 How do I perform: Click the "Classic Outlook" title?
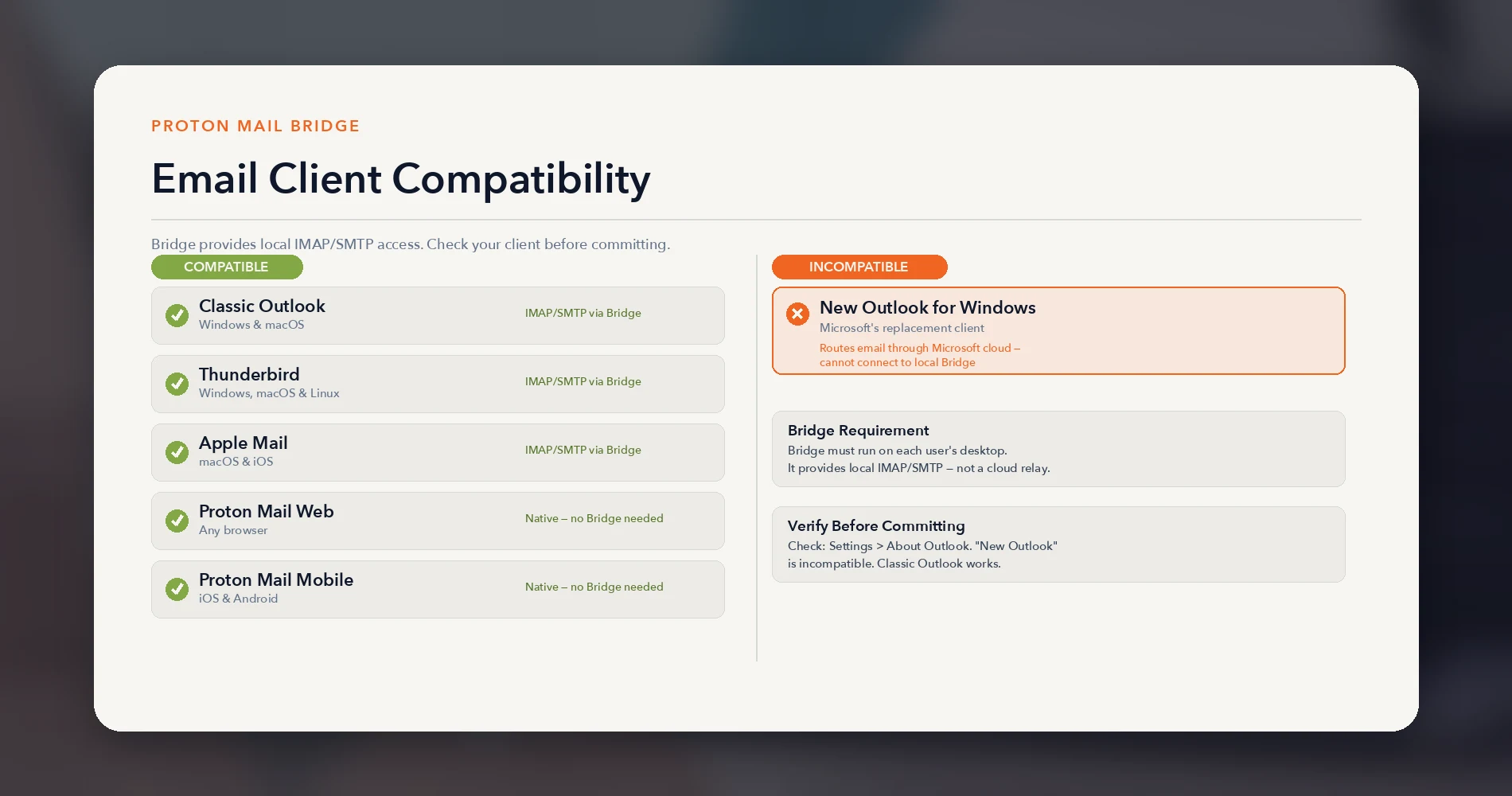click(262, 306)
